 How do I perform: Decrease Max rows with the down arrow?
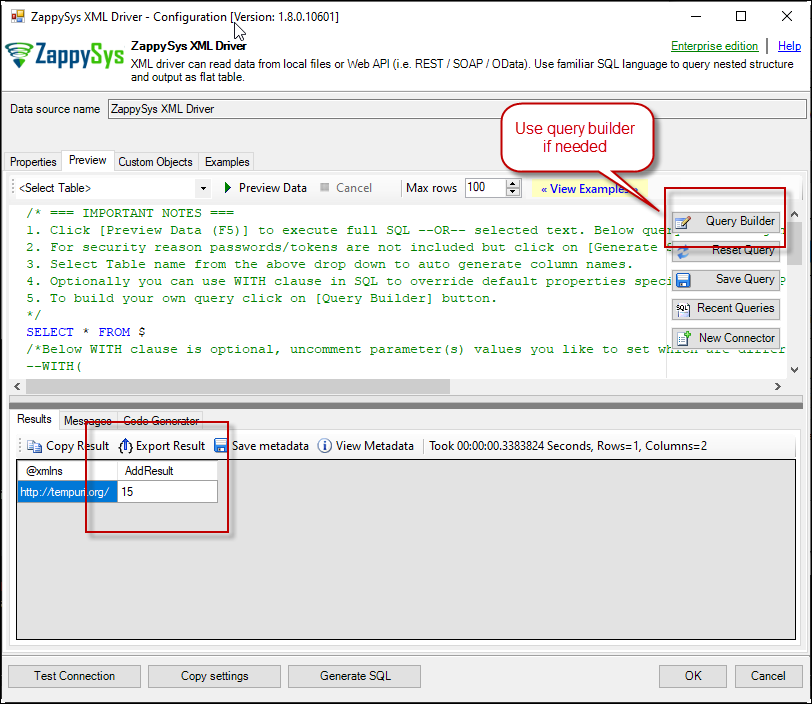(x=513, y=192)
